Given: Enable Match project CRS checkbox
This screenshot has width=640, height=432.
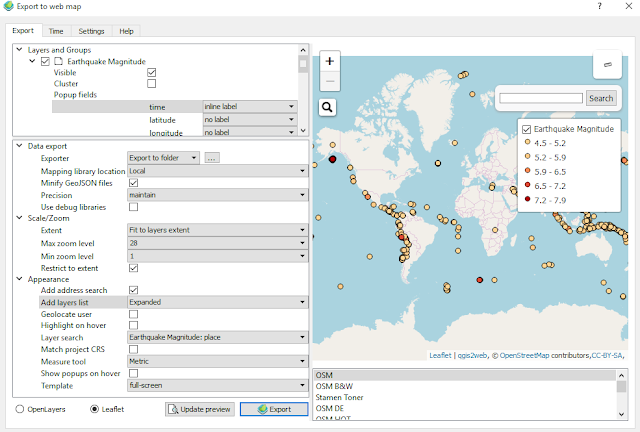Looking at the screenshot, I should (133, 349).
